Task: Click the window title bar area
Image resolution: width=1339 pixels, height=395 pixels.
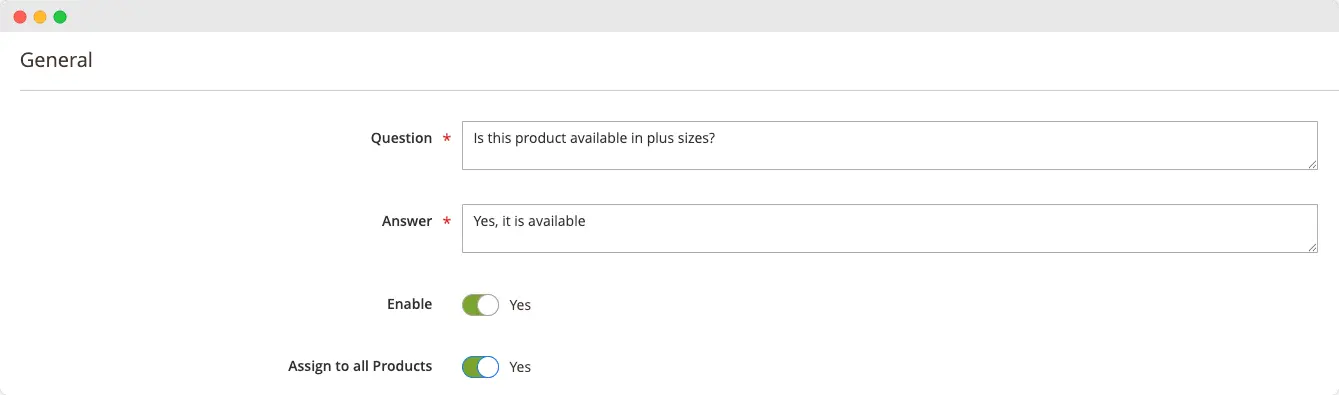Action: pyautogui.click(x=700, y=16)
